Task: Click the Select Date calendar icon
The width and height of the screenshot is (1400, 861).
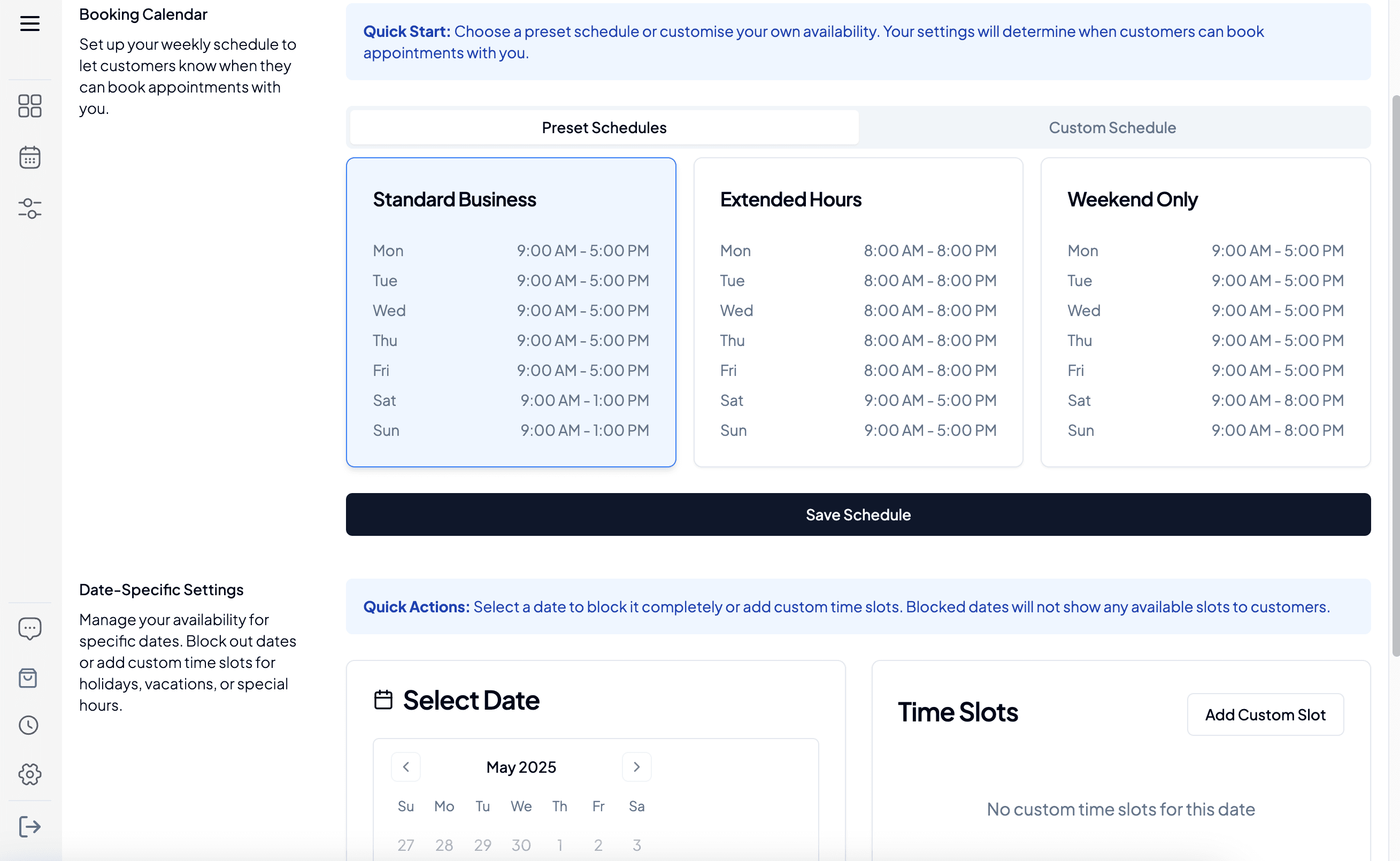Action: pos(383,700)
